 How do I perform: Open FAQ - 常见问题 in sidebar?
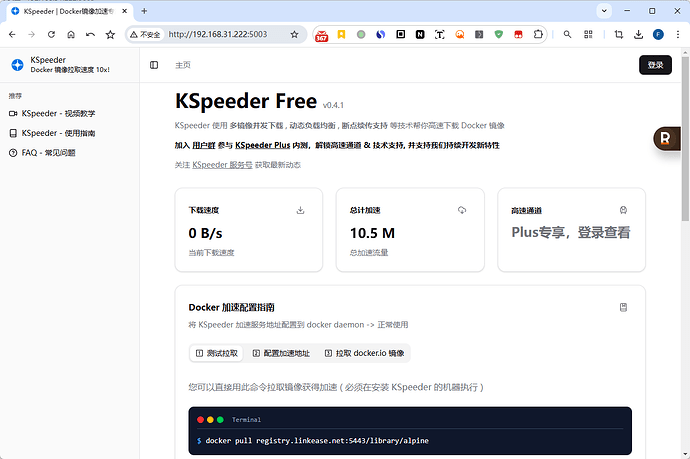pyautogui.click(x=48, y=153)
